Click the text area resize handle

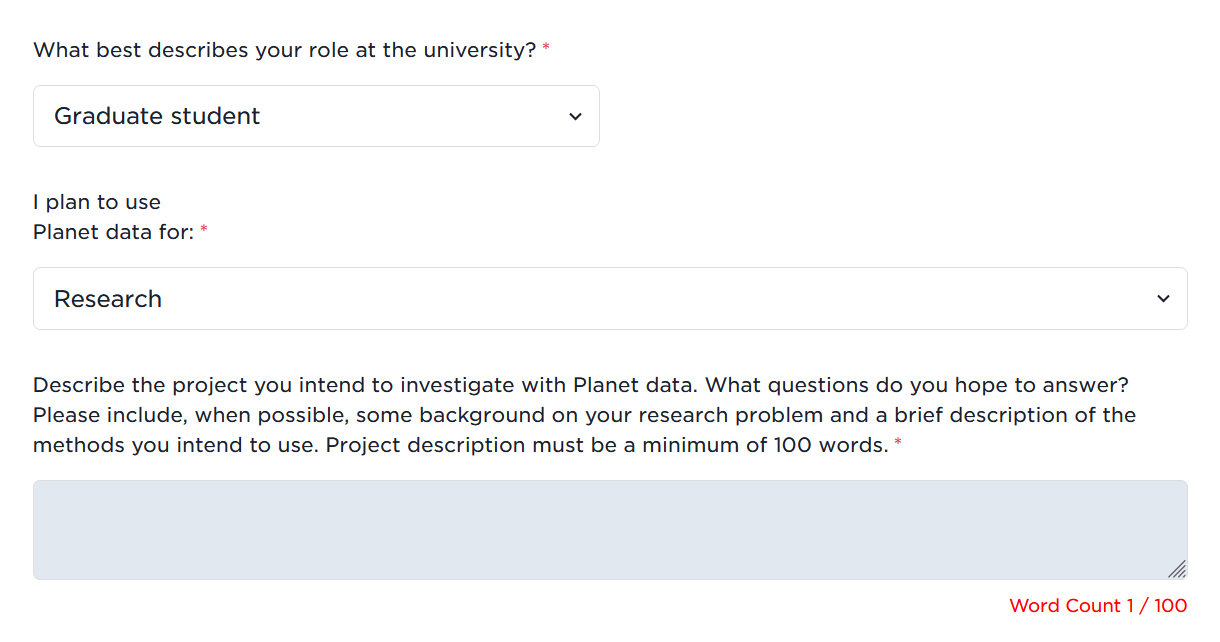(1177, 569)
